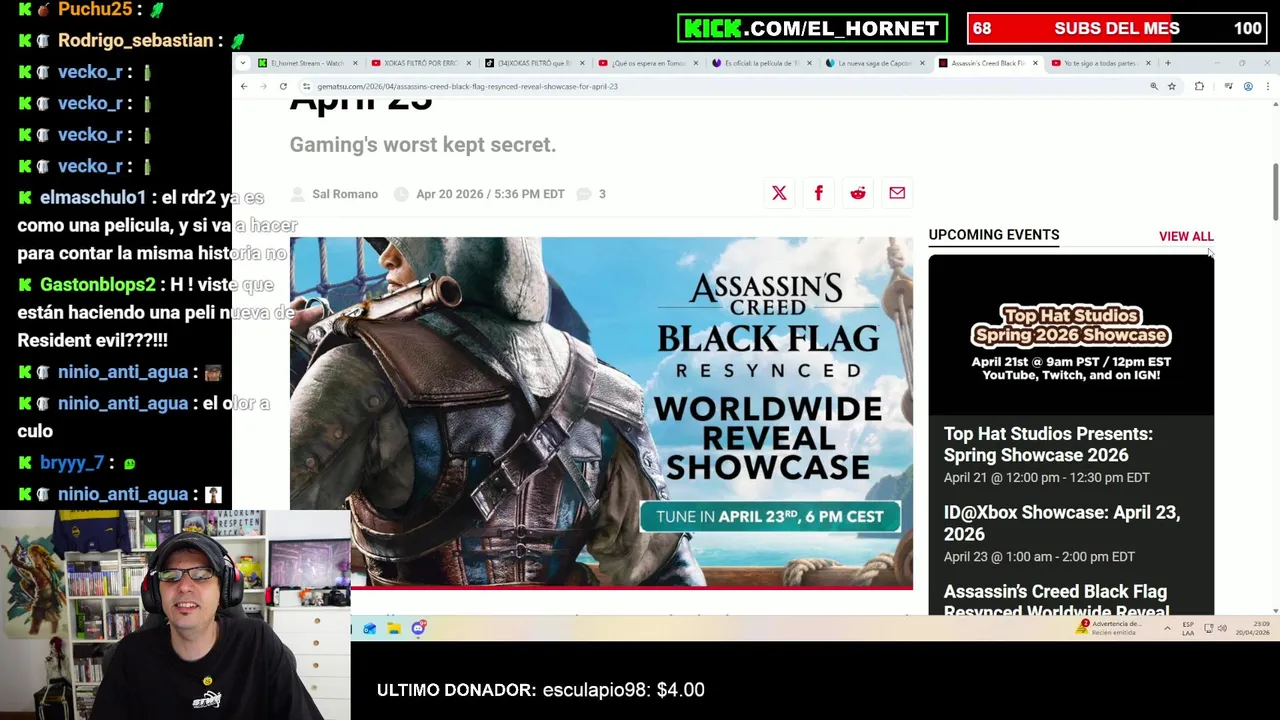Close the Assassin's Creed Black Flag tab
The image size is (1280, 720).
[1035, 63]
